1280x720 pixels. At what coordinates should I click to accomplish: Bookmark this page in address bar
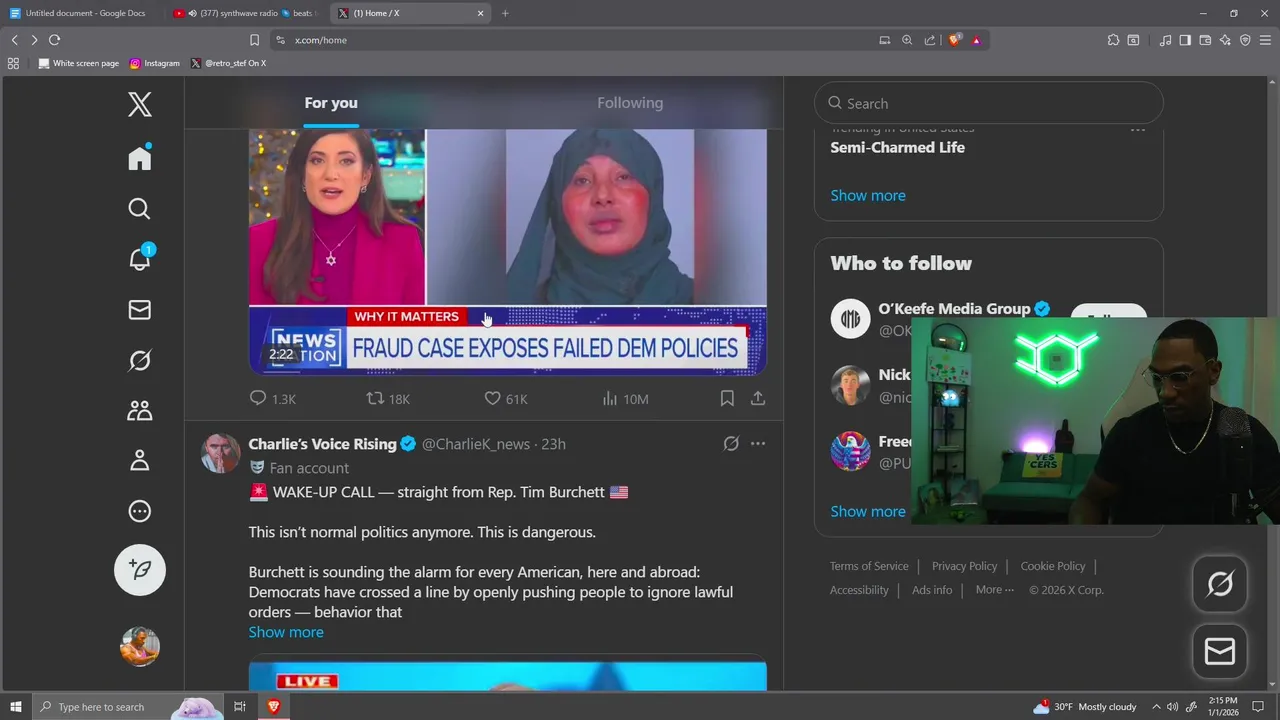pos(254,40)
